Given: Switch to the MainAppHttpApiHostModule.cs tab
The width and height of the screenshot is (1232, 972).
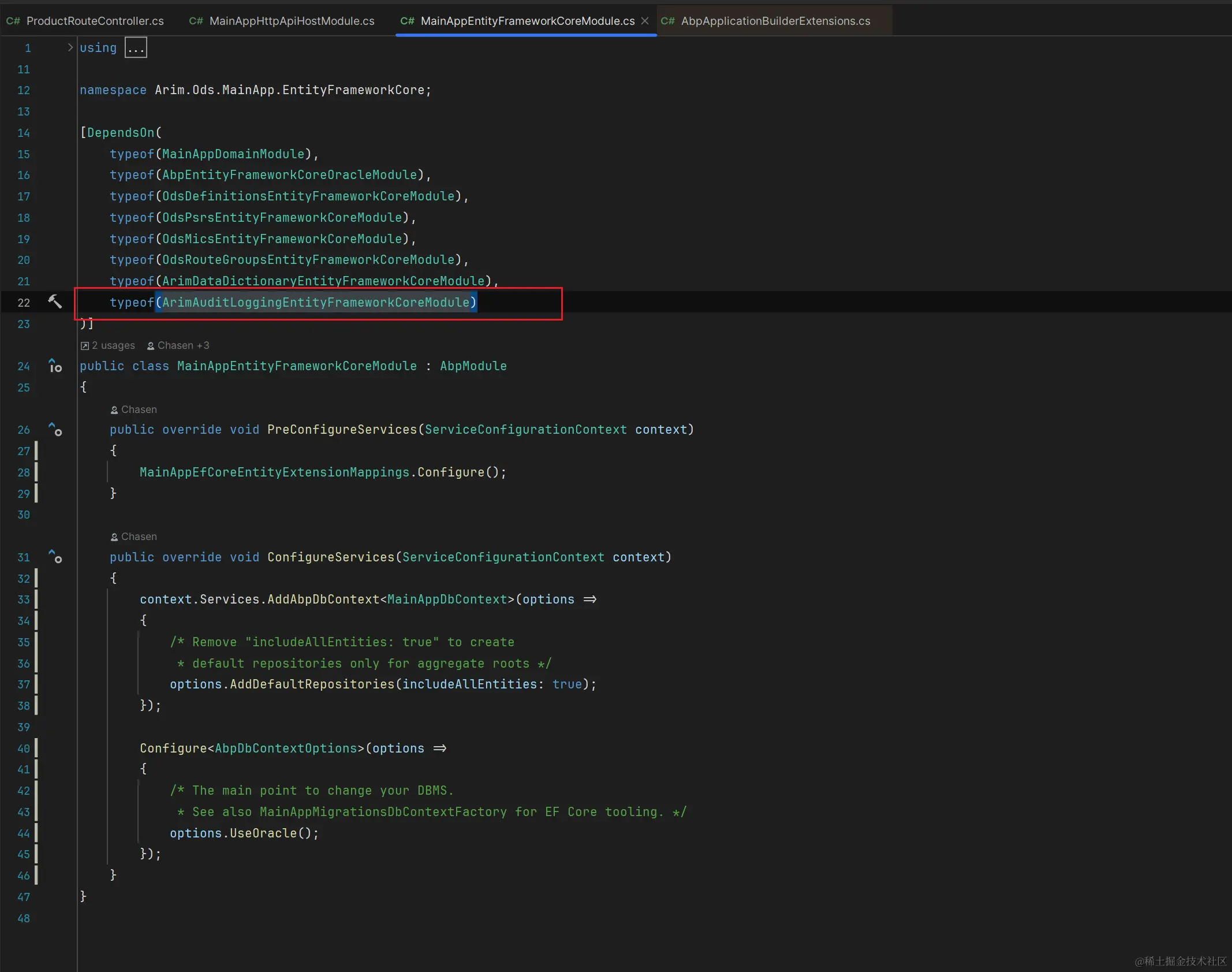Looking at the screenshot, I should pos(292,21).
